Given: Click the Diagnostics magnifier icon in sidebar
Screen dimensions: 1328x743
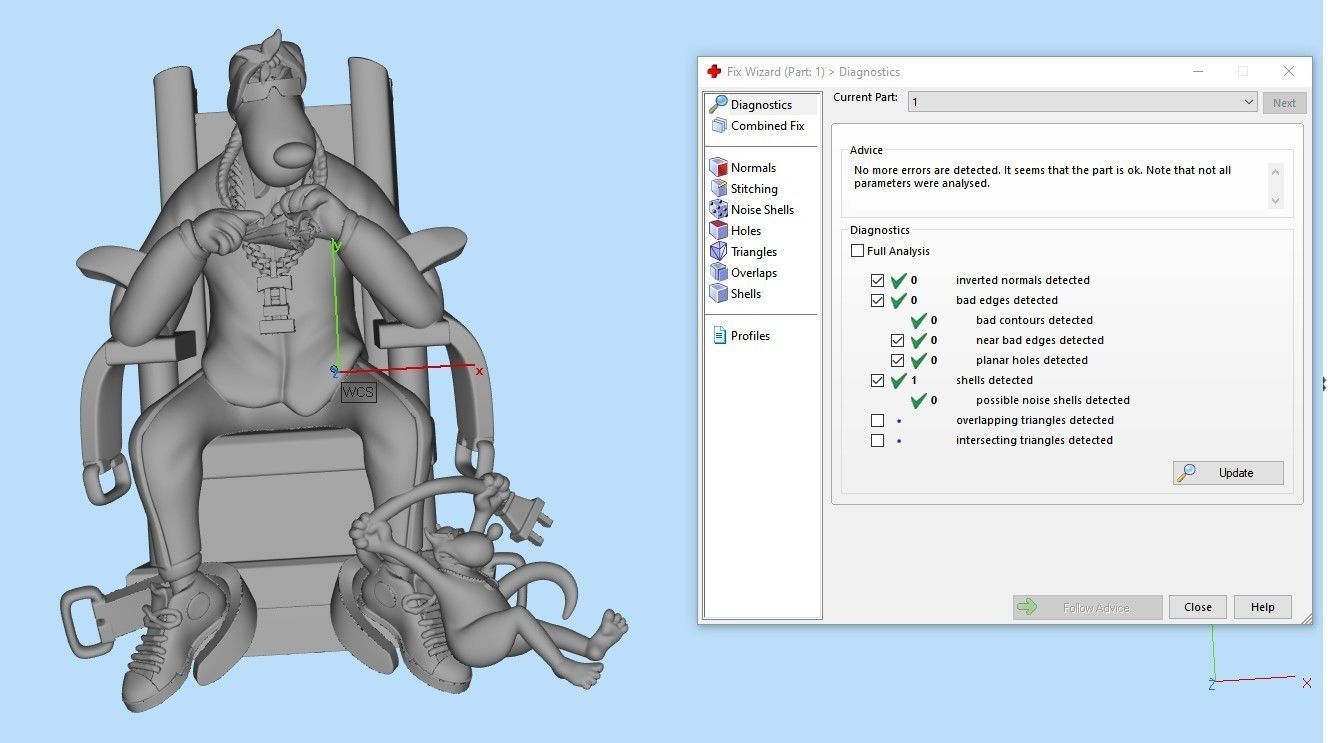Looking at the screenshot, I should [718, 104].
